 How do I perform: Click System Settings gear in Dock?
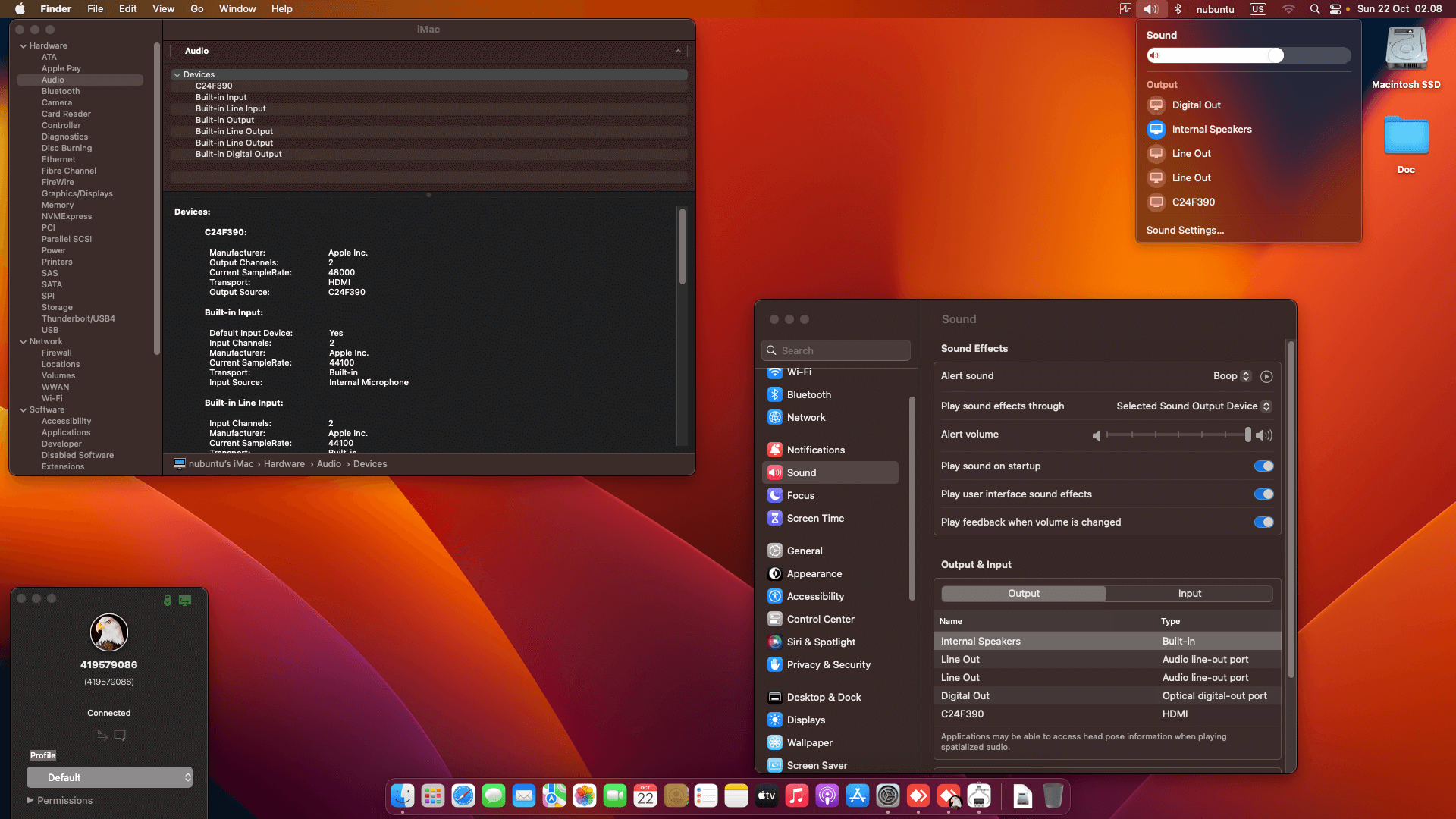(888, 795)
